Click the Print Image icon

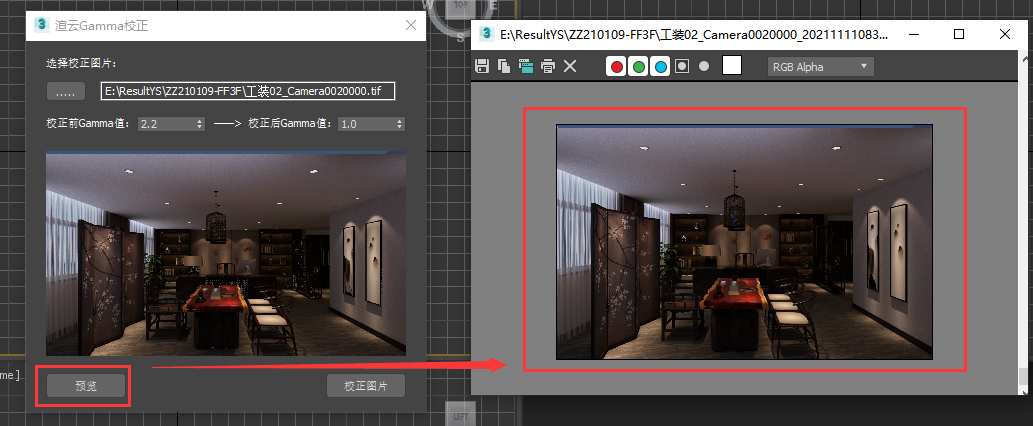click(x=548, y=67)
